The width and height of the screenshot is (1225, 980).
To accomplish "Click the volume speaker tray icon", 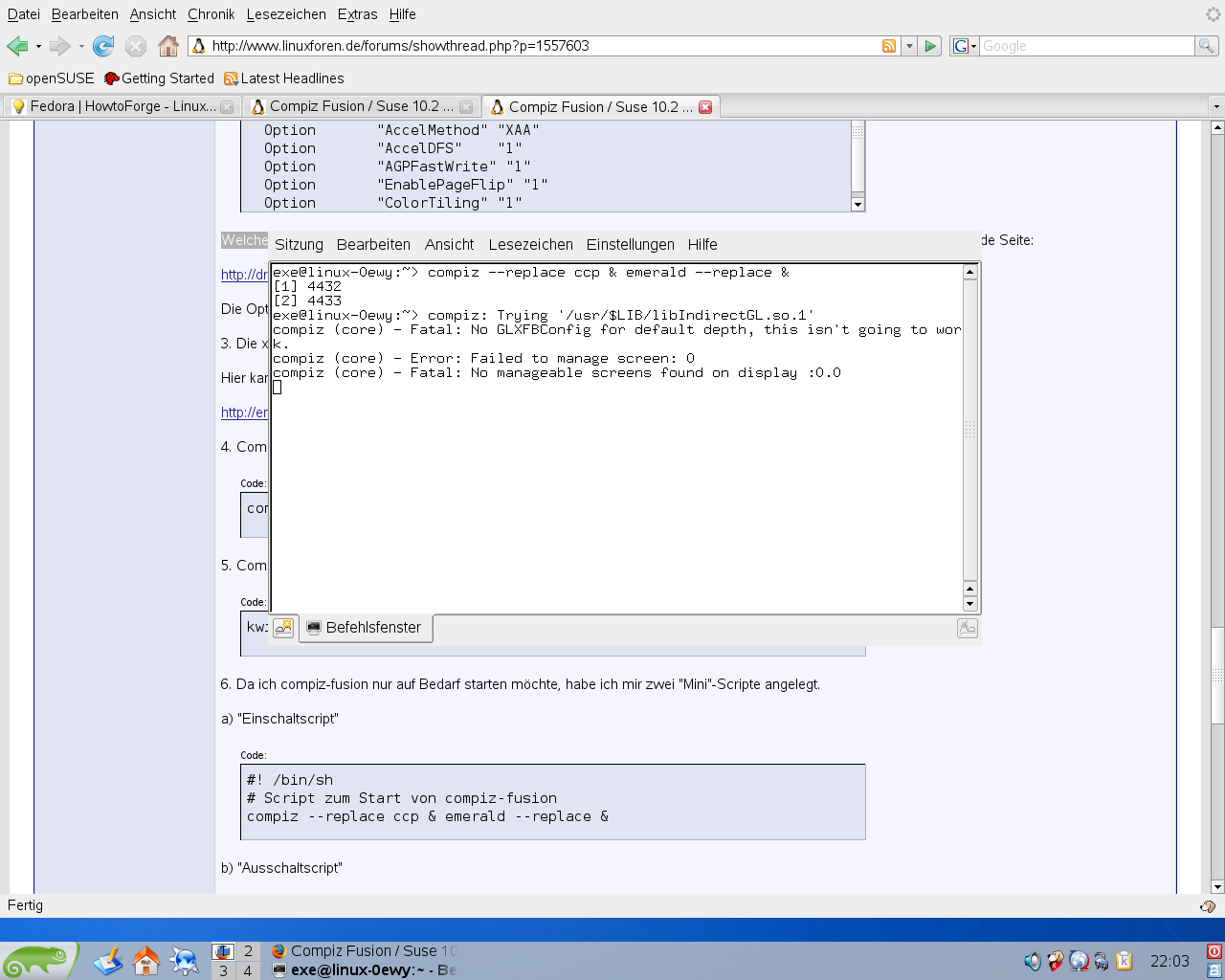I will coord(1033,961).
